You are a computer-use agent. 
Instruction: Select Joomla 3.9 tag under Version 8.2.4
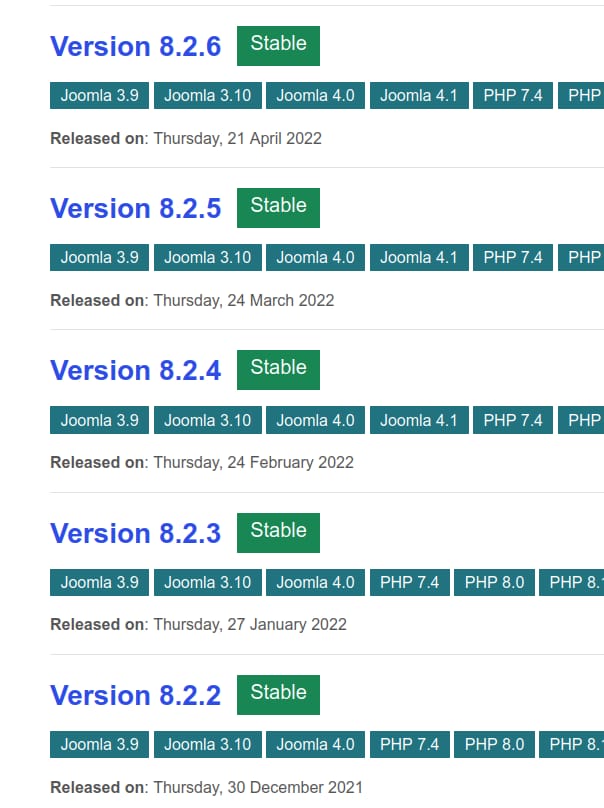(x=99, y=420)
